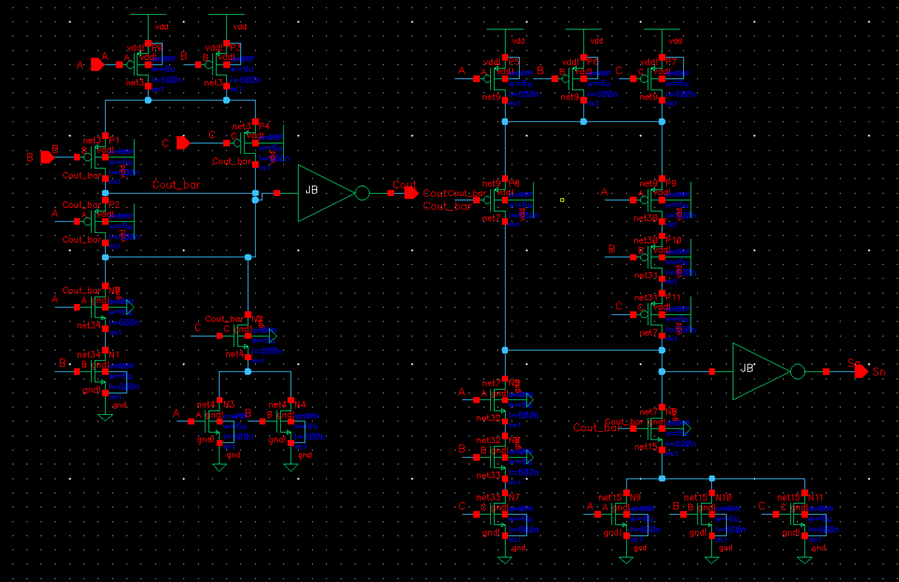Click a blue wire junction dot between P0 and P3
Image resolution: width=899 pixels, height=582 pixels.
pyautogui.click(x=147, y=98)
